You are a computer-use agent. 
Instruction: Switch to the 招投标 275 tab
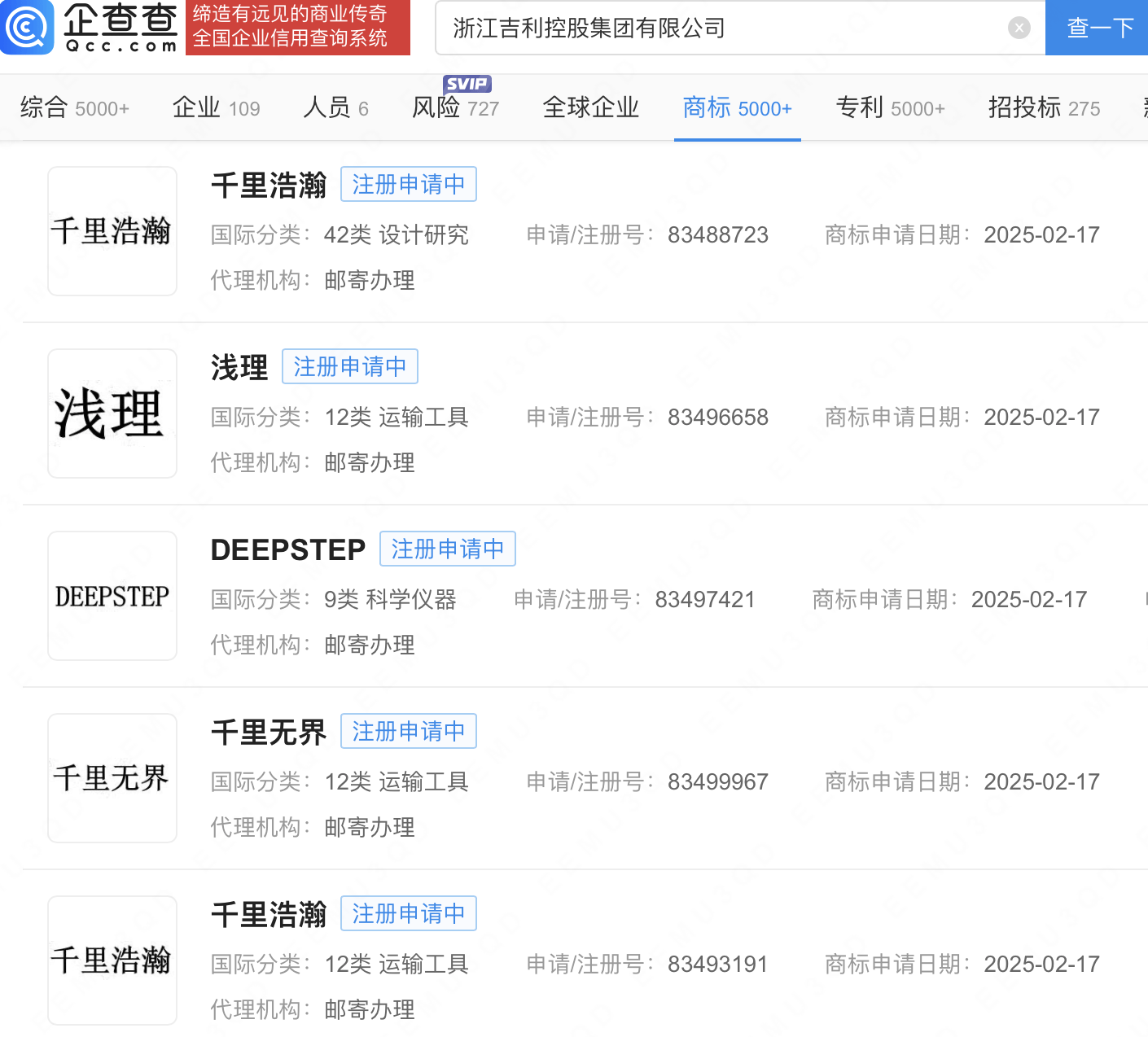[1045, 107]
